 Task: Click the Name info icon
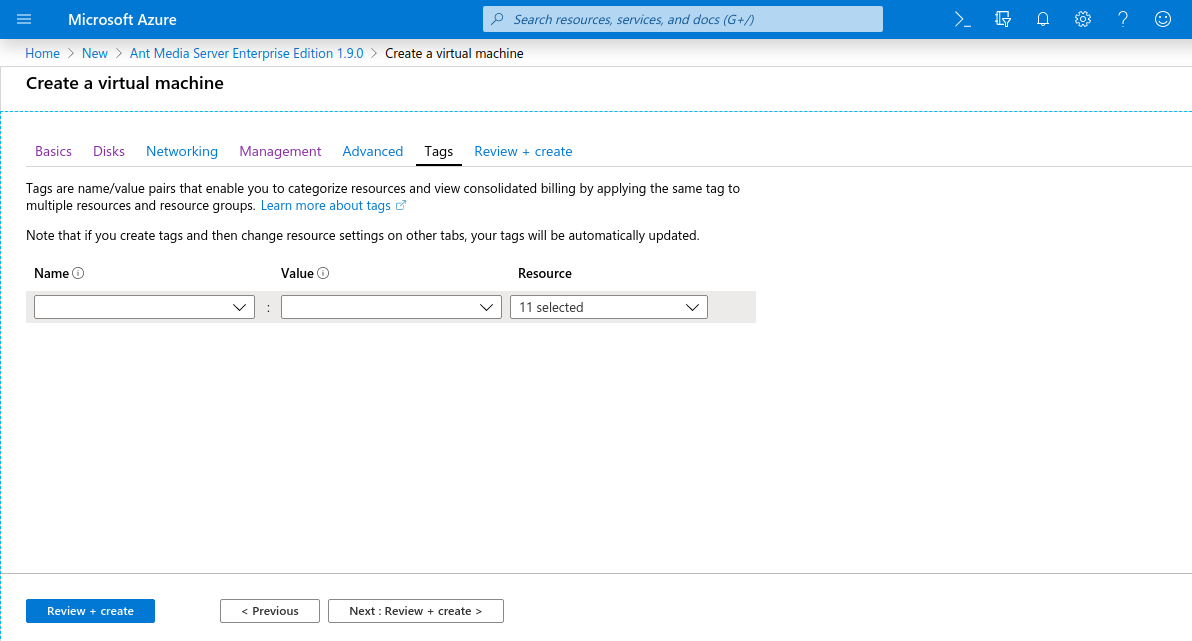[78, 273]
